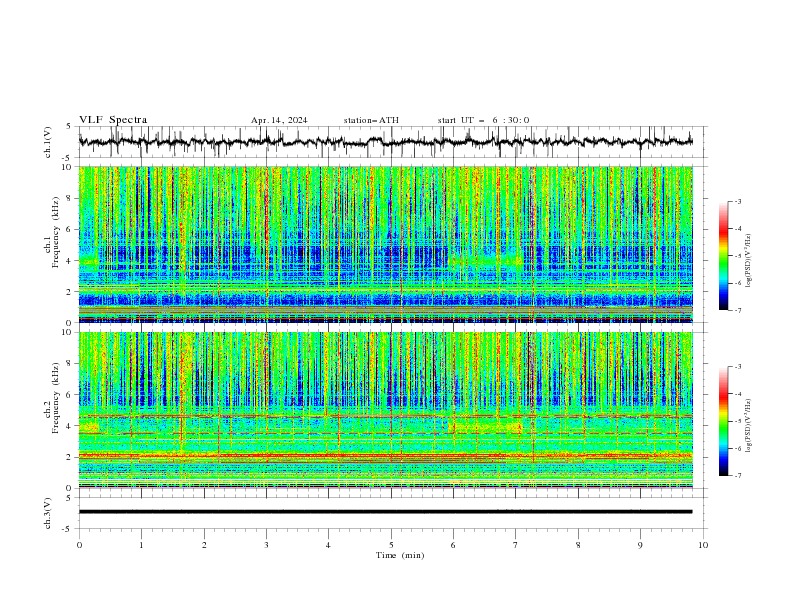792x612 pixels.
Task: Click the ch.1 voltage waveform trace
Action: [x=385, y=142]
